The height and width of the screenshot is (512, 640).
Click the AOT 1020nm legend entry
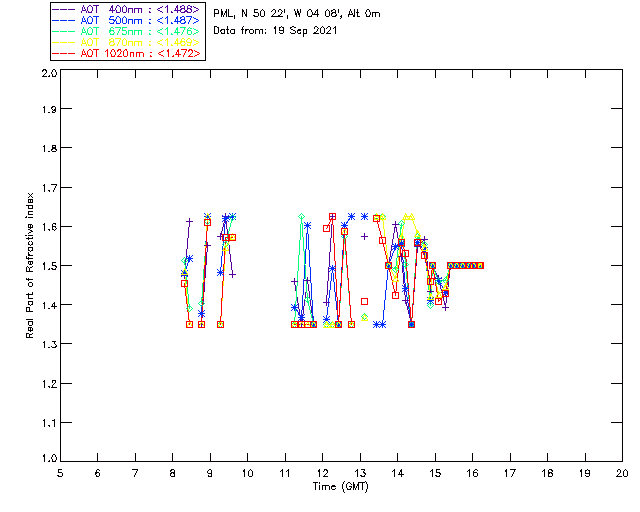click(x=127, y=53)
